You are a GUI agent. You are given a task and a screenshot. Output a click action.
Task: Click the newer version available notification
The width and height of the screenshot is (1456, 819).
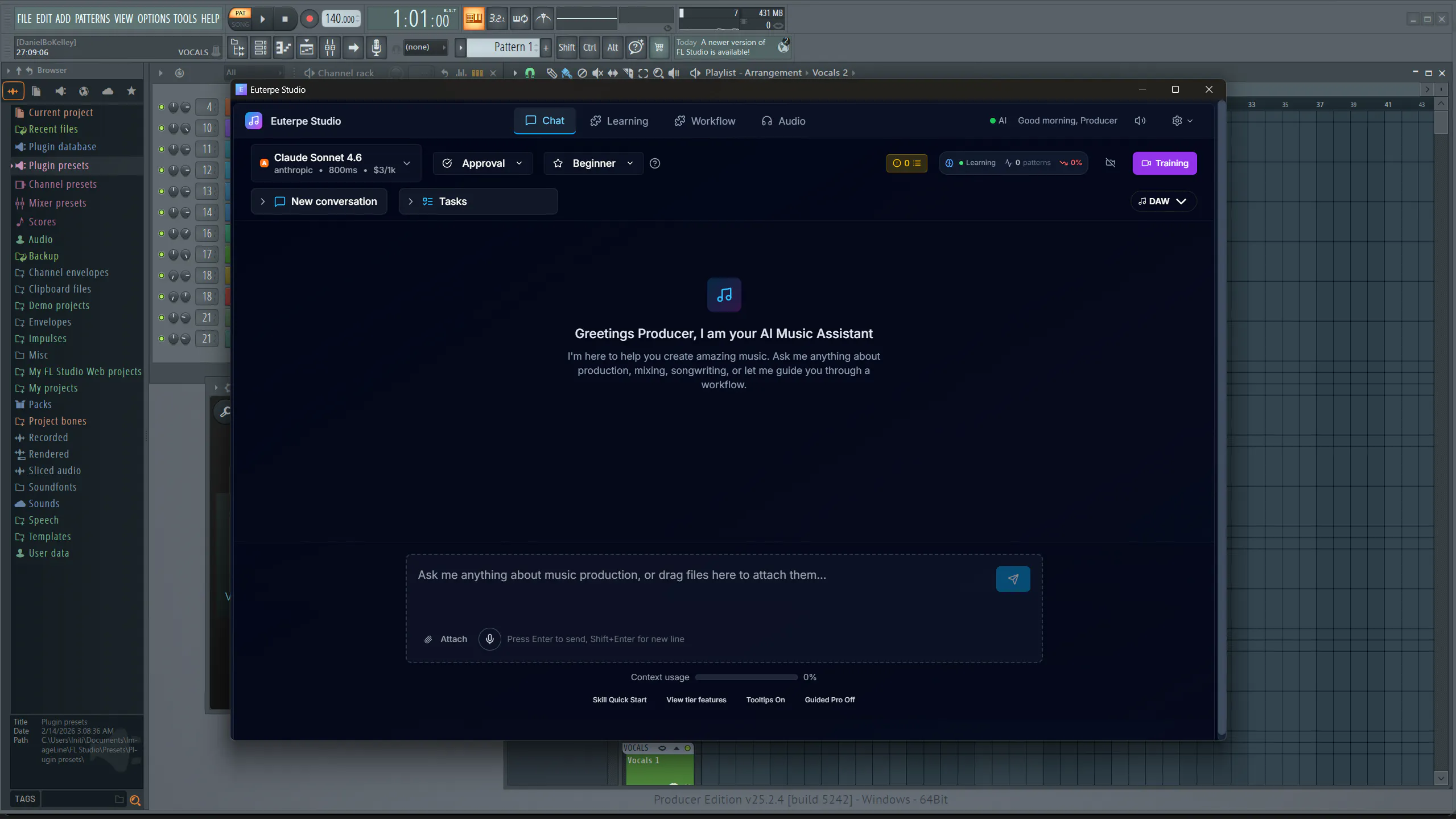tap(733, 47)
